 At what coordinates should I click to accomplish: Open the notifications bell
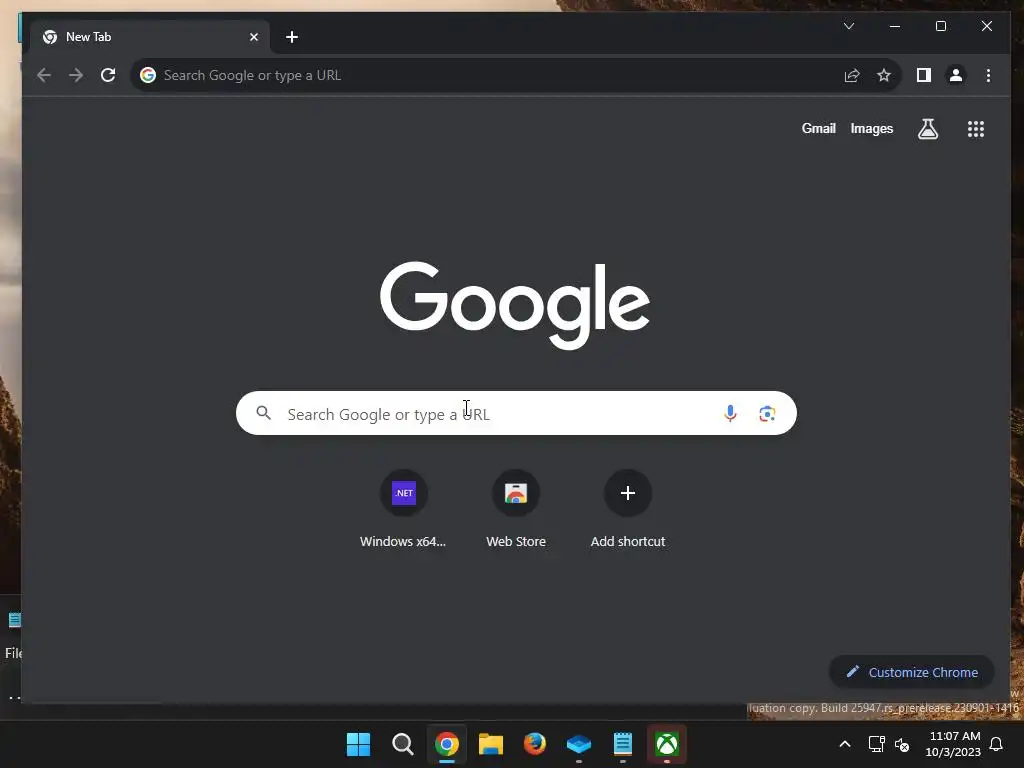(997, 744)
